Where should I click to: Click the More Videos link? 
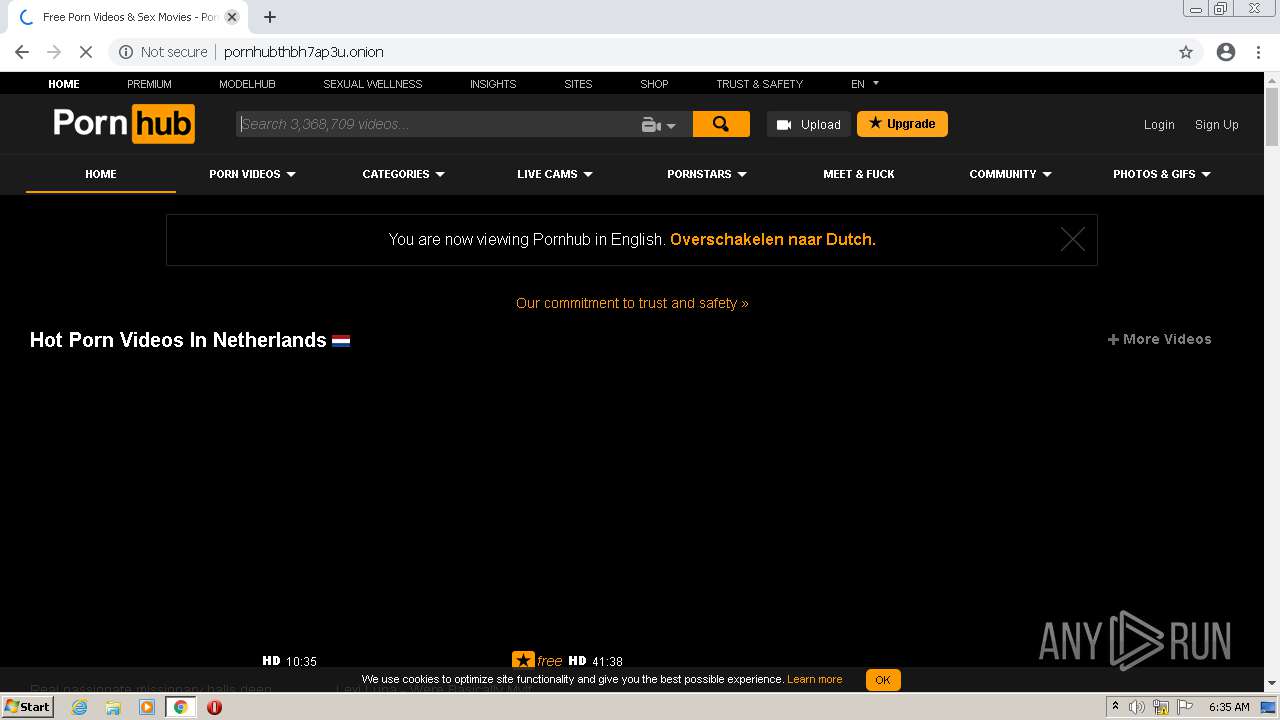[1160, 339]
